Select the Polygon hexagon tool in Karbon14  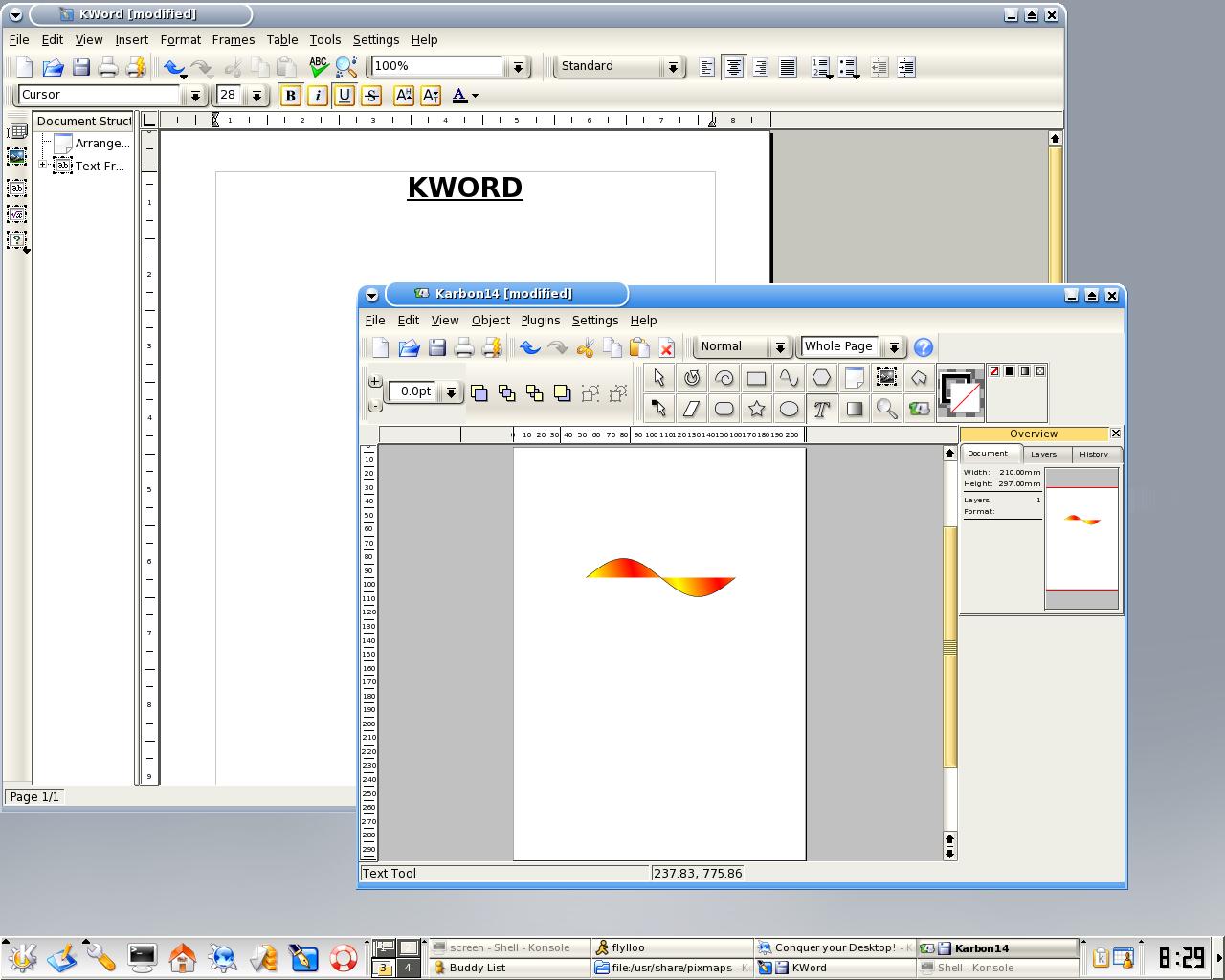coord(821,377)
